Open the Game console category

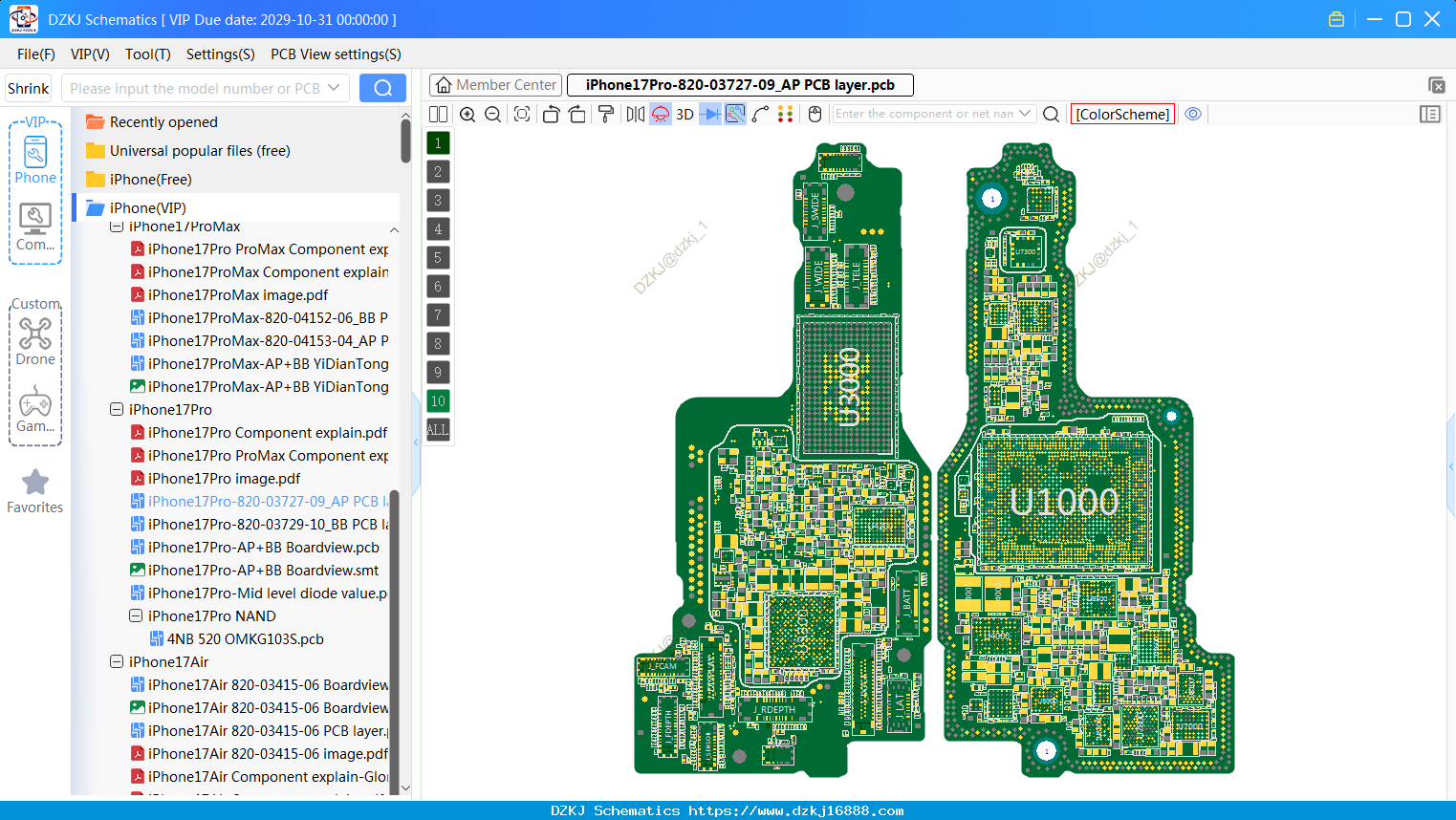(35, 409)
